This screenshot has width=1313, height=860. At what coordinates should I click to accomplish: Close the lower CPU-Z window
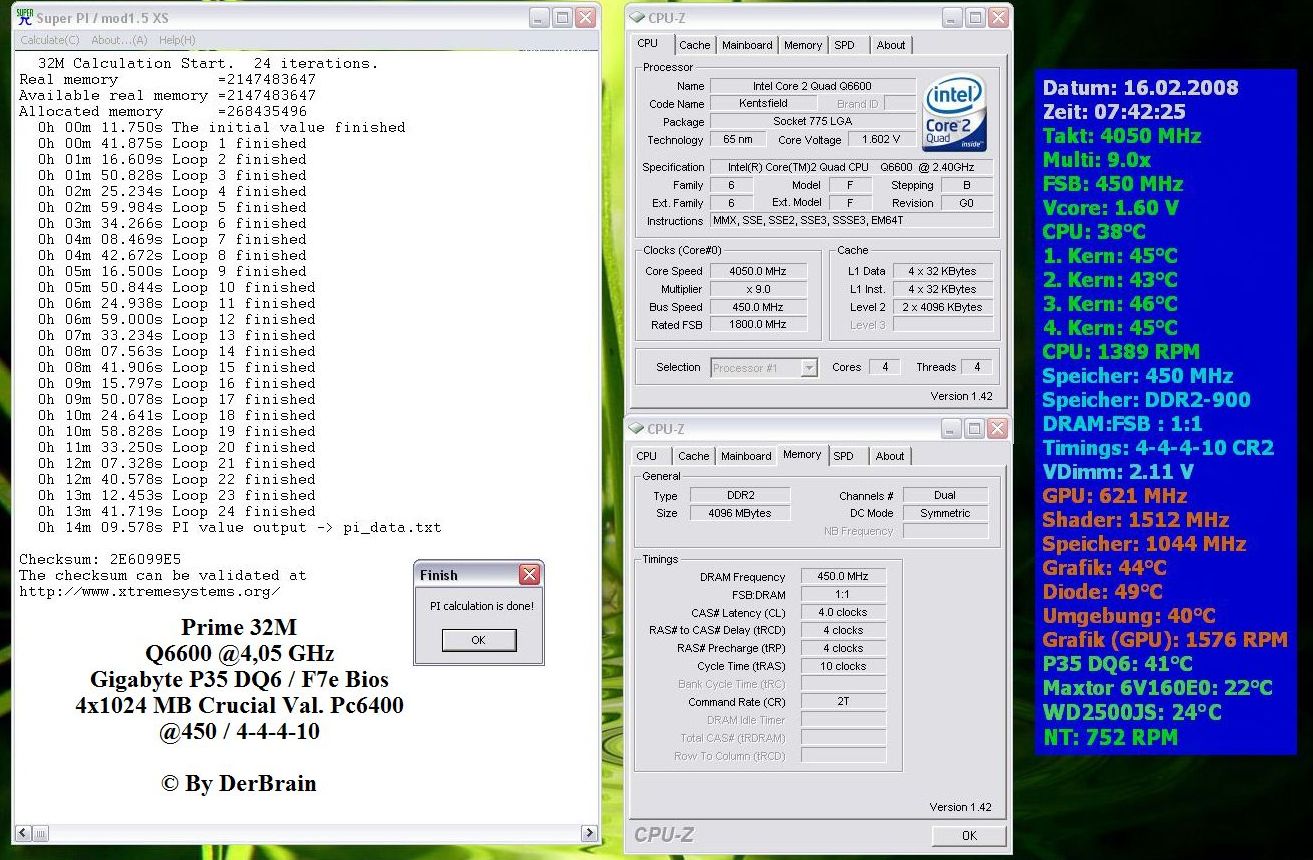(997, 429)
